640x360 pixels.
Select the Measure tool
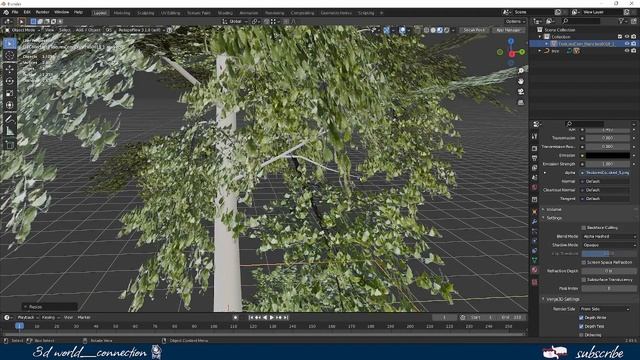coord(10,131)
